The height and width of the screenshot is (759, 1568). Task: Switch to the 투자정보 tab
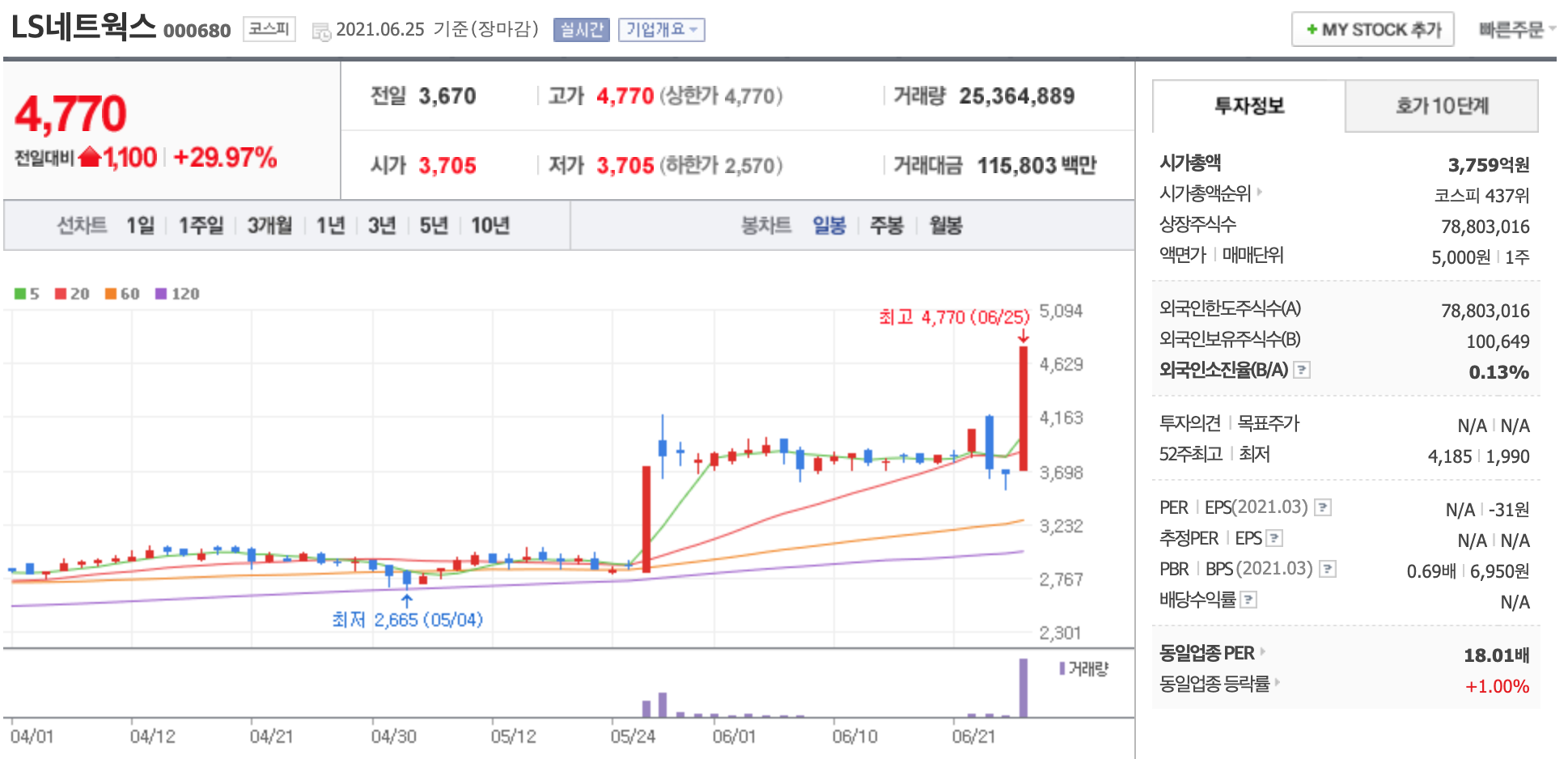click(1249, 106)
